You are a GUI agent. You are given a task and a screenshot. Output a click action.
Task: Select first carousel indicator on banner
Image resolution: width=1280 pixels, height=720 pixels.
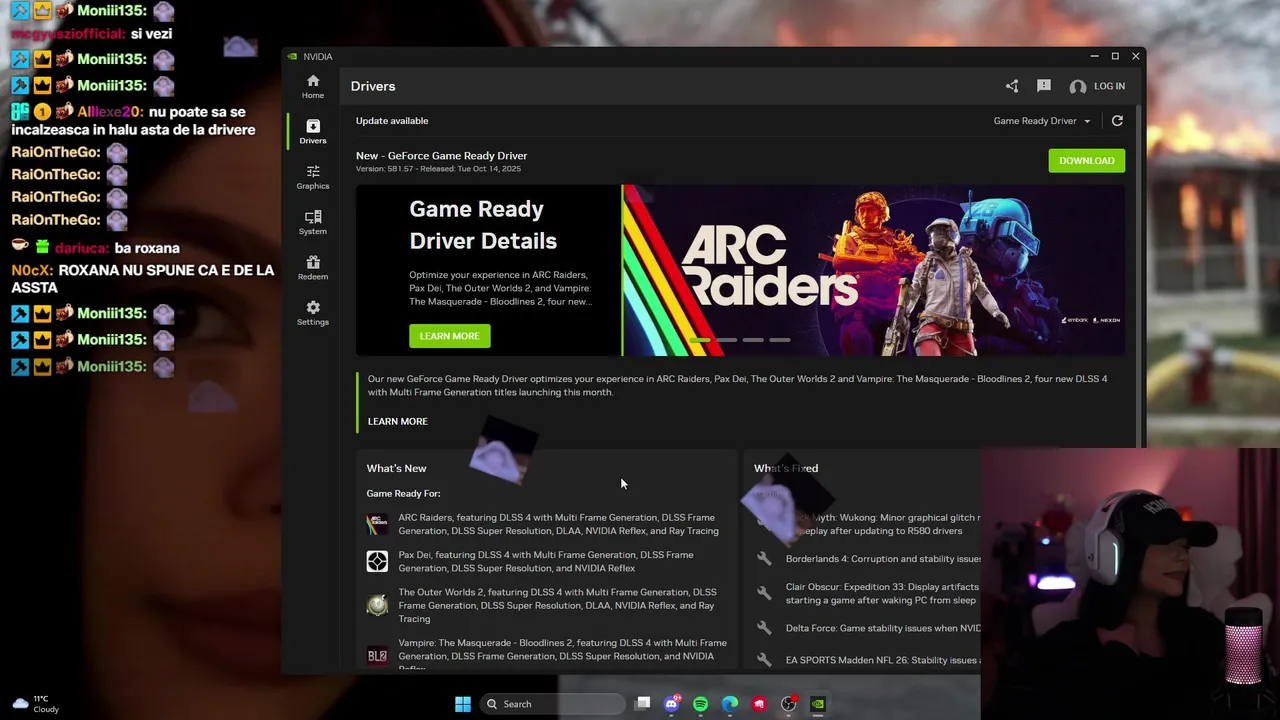point(700,340)
